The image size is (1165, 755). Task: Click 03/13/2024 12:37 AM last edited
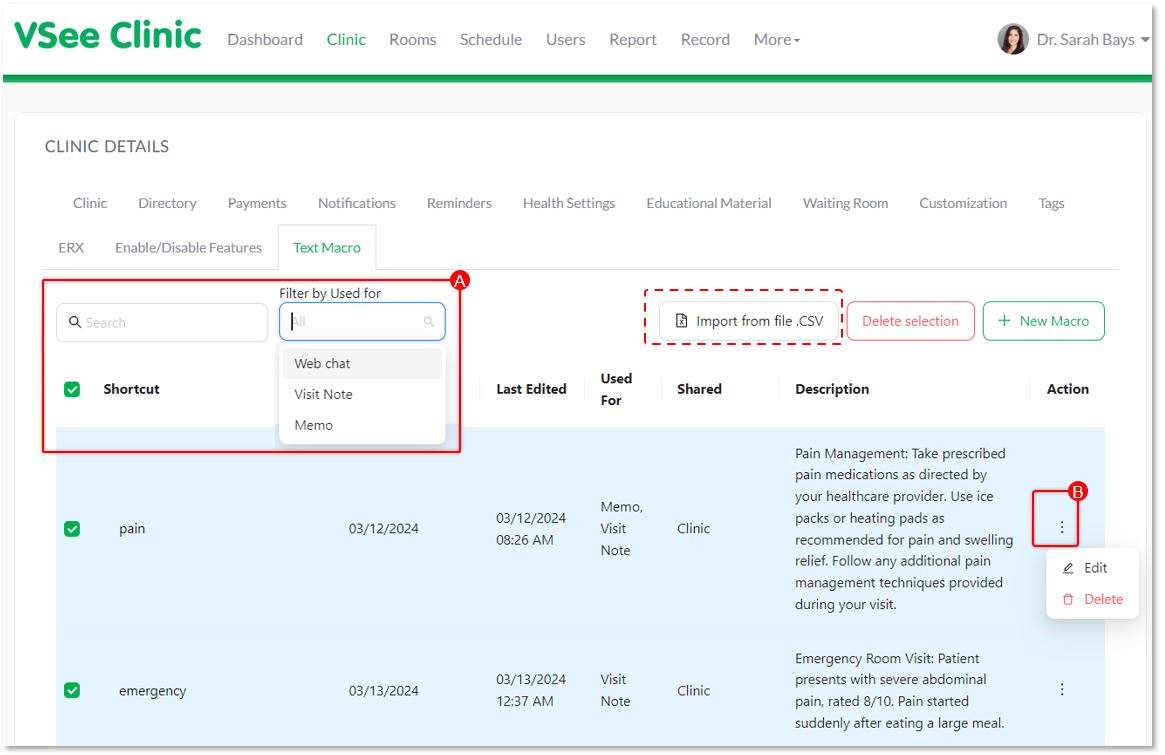[531, 690]
